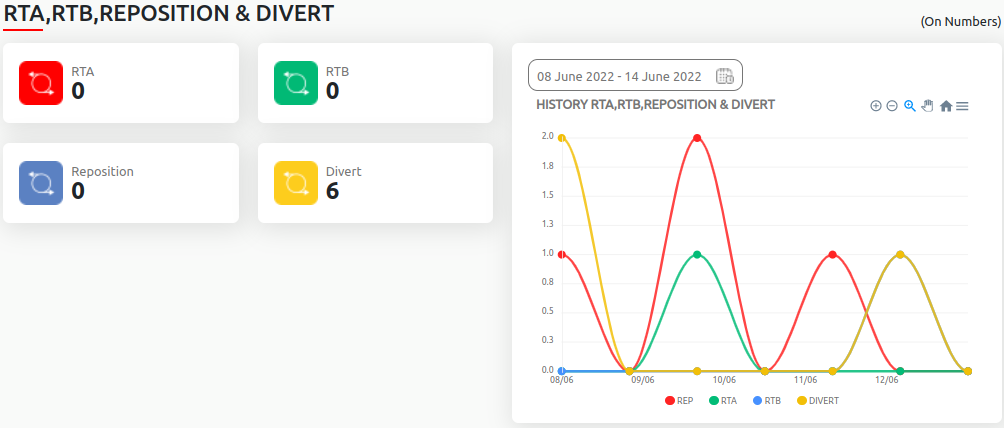Click the REP peak point at 2.0
The height and width of the screenshot is (428, 1004).
click(x=697, y=138)
